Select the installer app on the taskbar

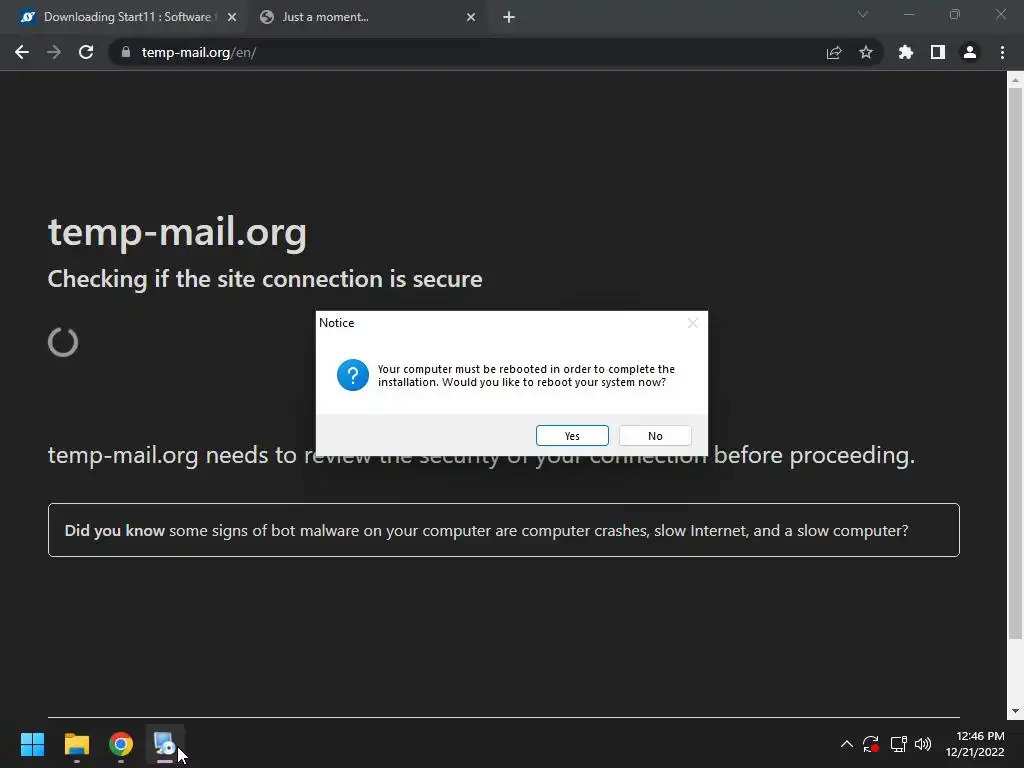(165, 744)
